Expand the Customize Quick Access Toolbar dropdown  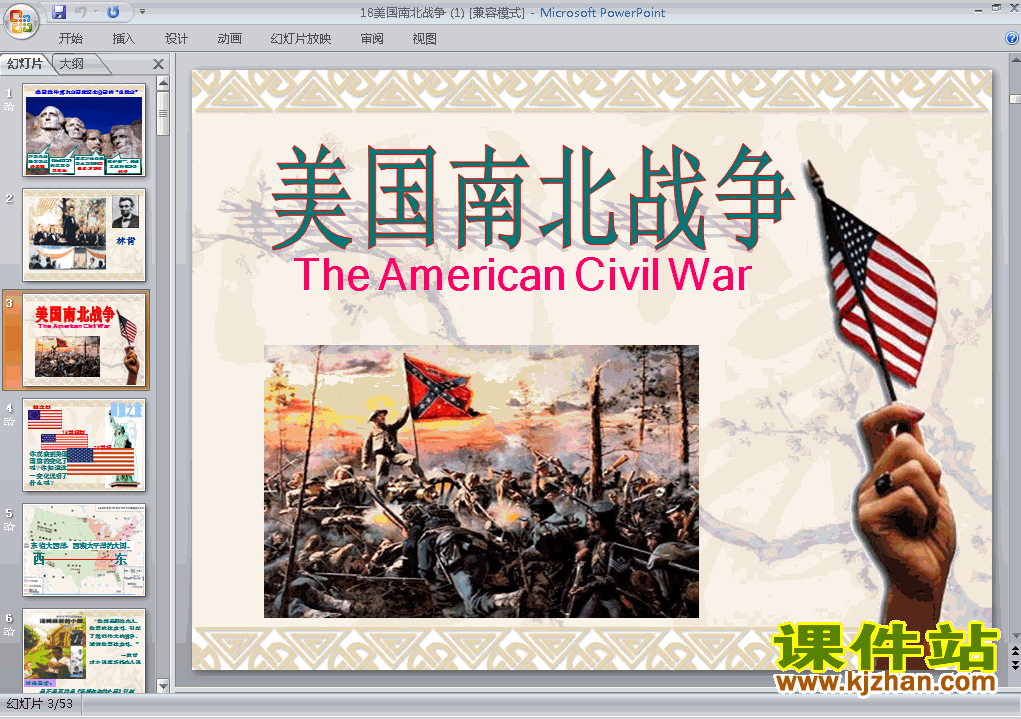click(142, 12)
